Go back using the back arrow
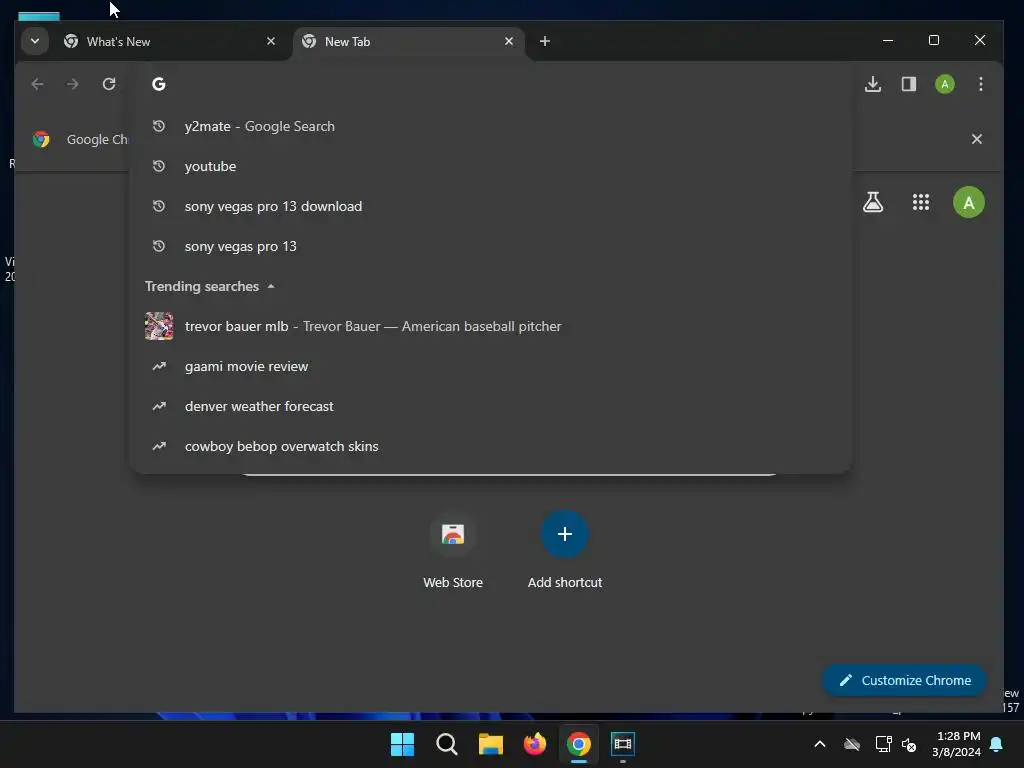The height and width of the screenshot is (768, 1024). tap(37, 84)
